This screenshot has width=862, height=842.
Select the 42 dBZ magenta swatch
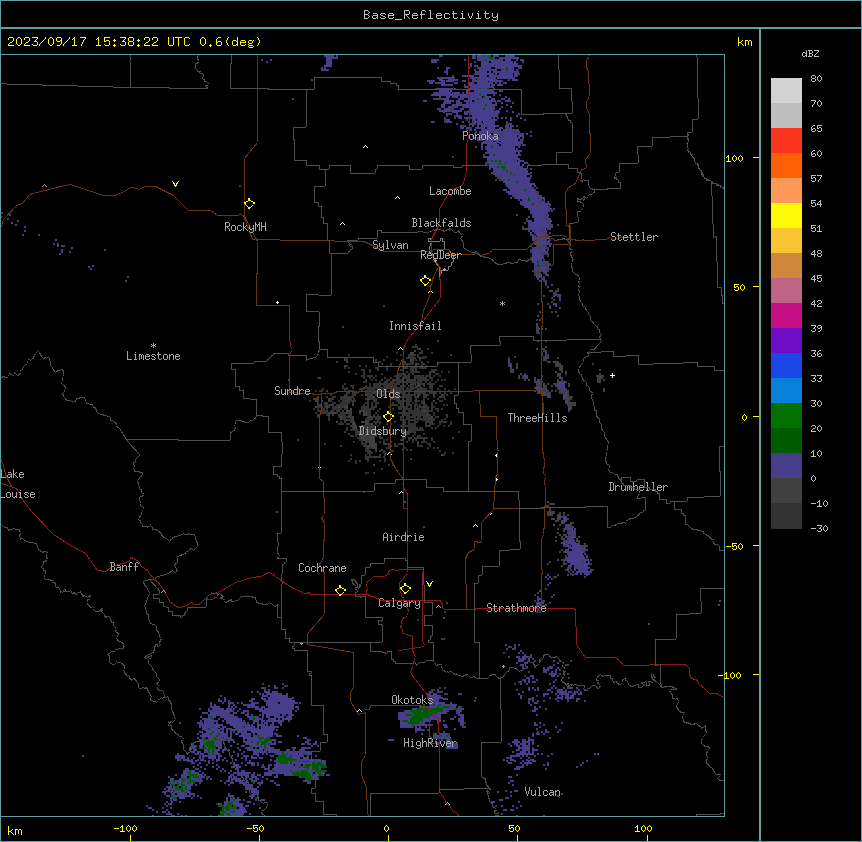[x=786, y=315]
